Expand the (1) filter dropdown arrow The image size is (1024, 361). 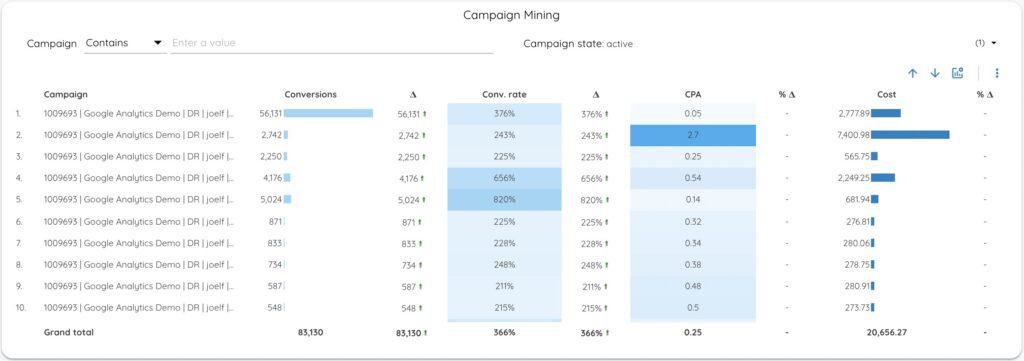[994, 43]
